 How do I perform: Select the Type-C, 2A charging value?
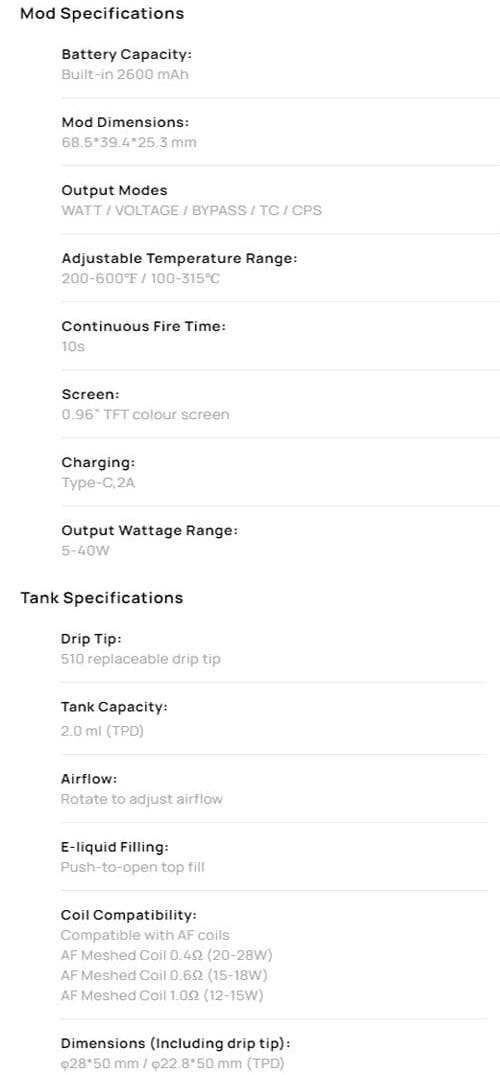click(x=98, y=483)
